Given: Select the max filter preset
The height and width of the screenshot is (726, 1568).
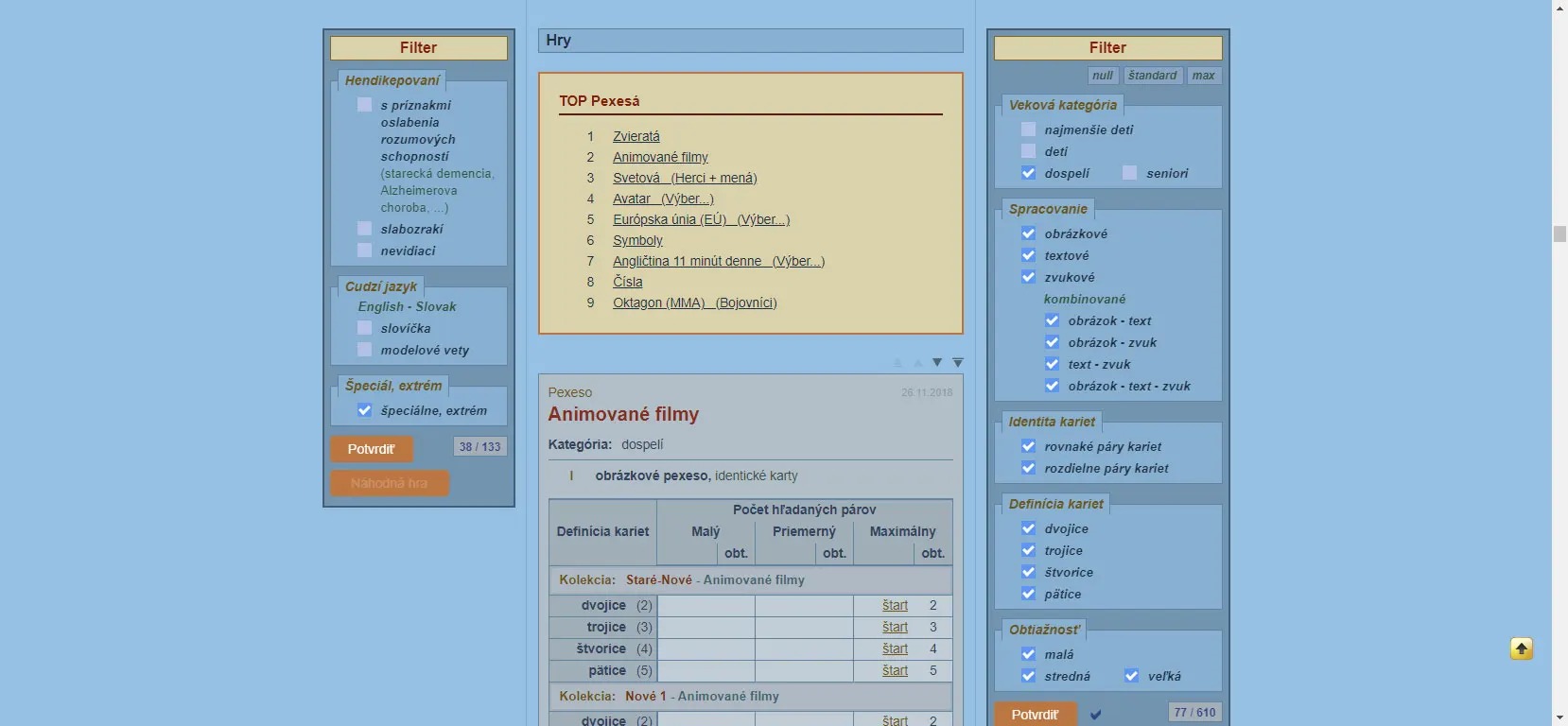Looking at the screenshot, I should click(x=1203, y=76).
